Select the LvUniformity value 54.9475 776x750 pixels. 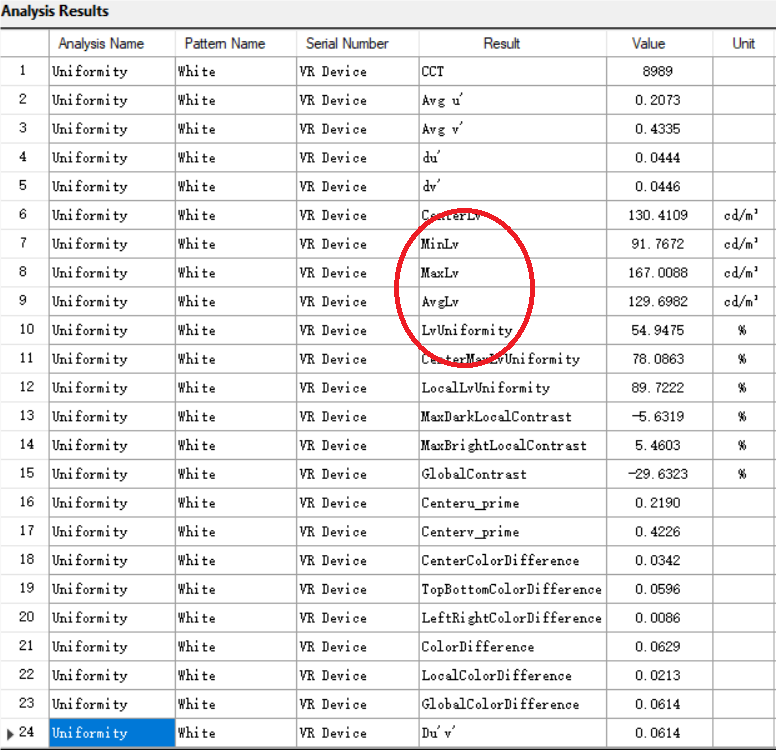click(x=658, y=330)
